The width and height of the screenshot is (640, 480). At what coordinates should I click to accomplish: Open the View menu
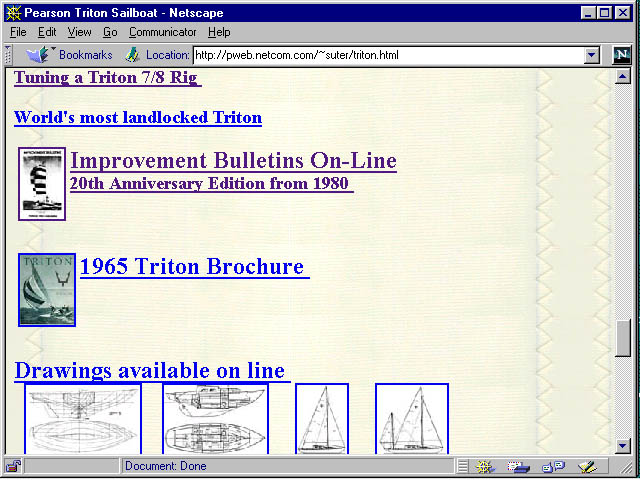point(79,32)
